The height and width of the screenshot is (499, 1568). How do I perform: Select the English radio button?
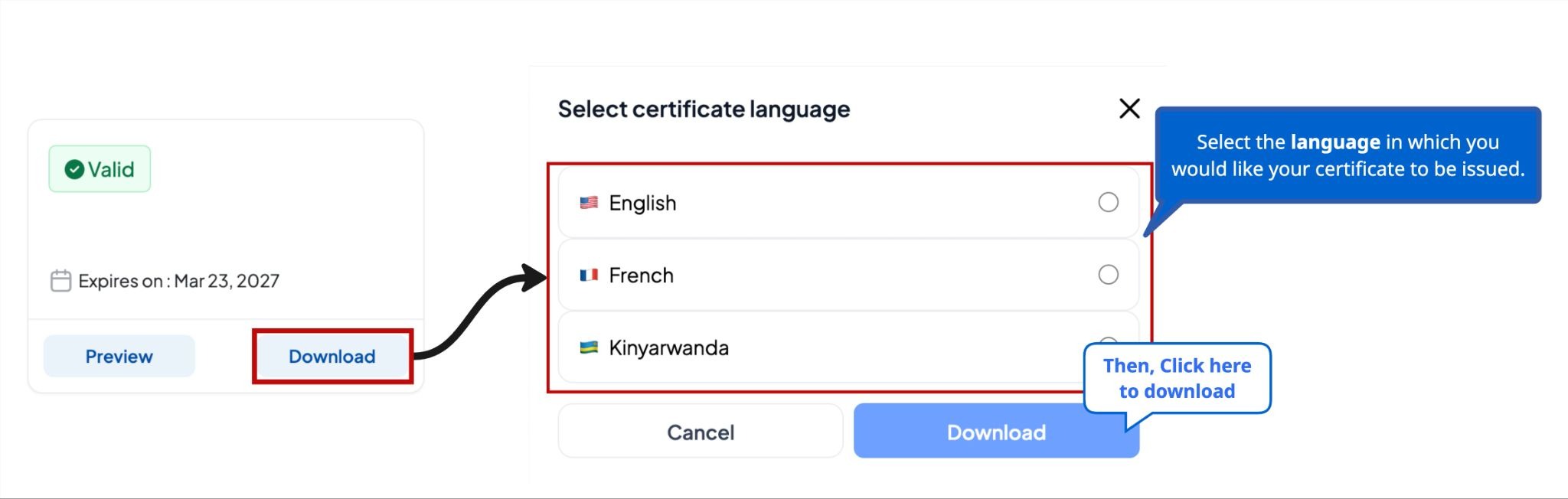(1108, 202)
